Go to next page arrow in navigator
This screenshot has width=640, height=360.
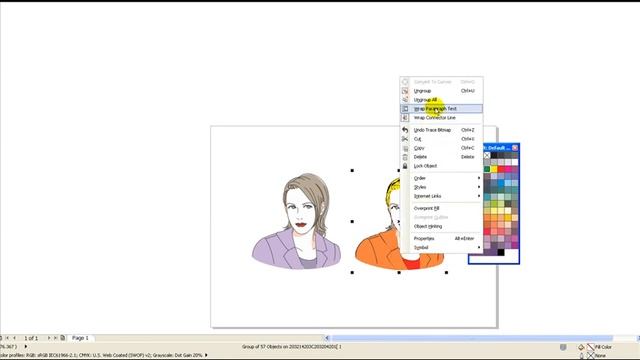[49, 338]
